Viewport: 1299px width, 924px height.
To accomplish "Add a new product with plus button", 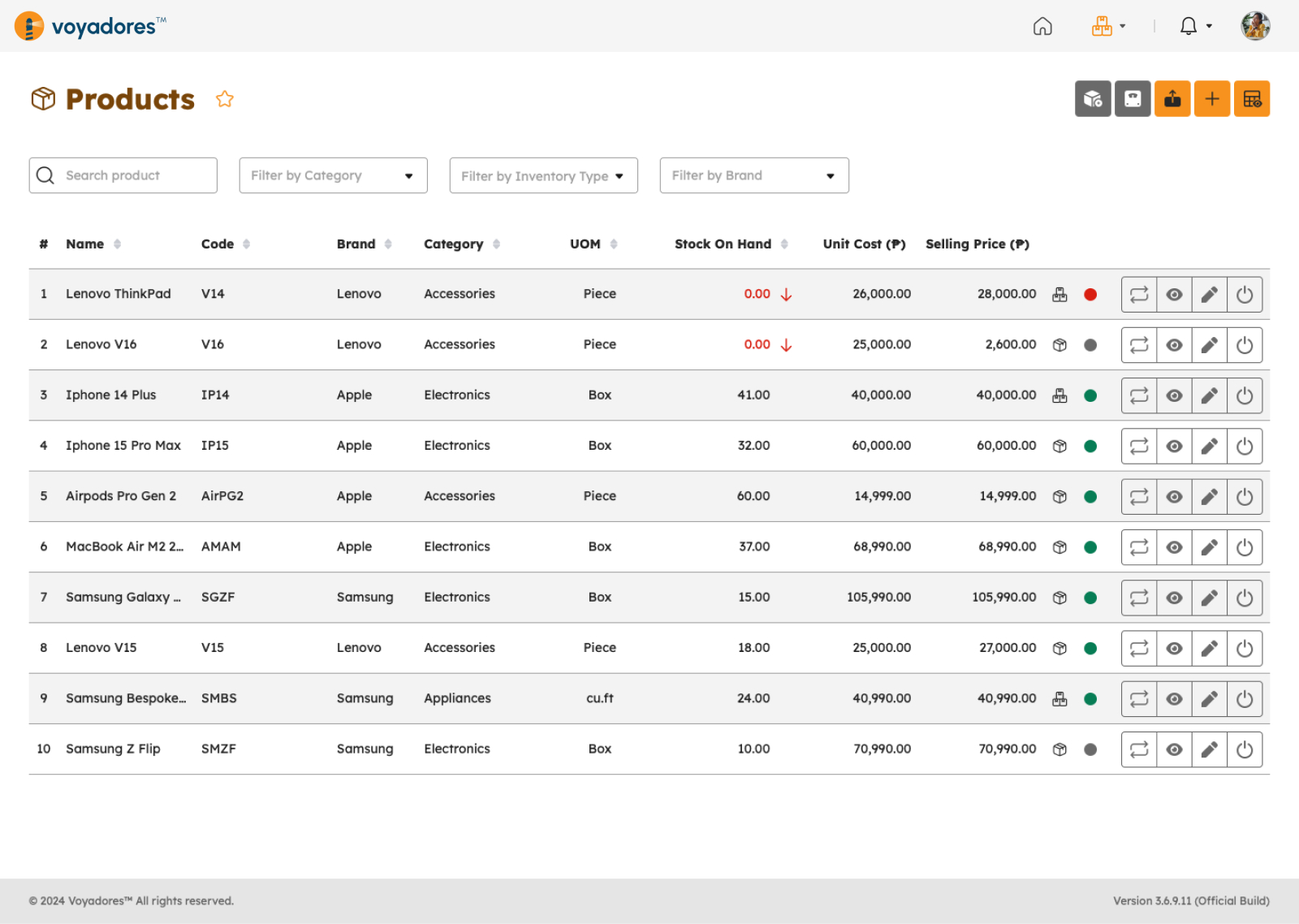I will click(1212, 99).
